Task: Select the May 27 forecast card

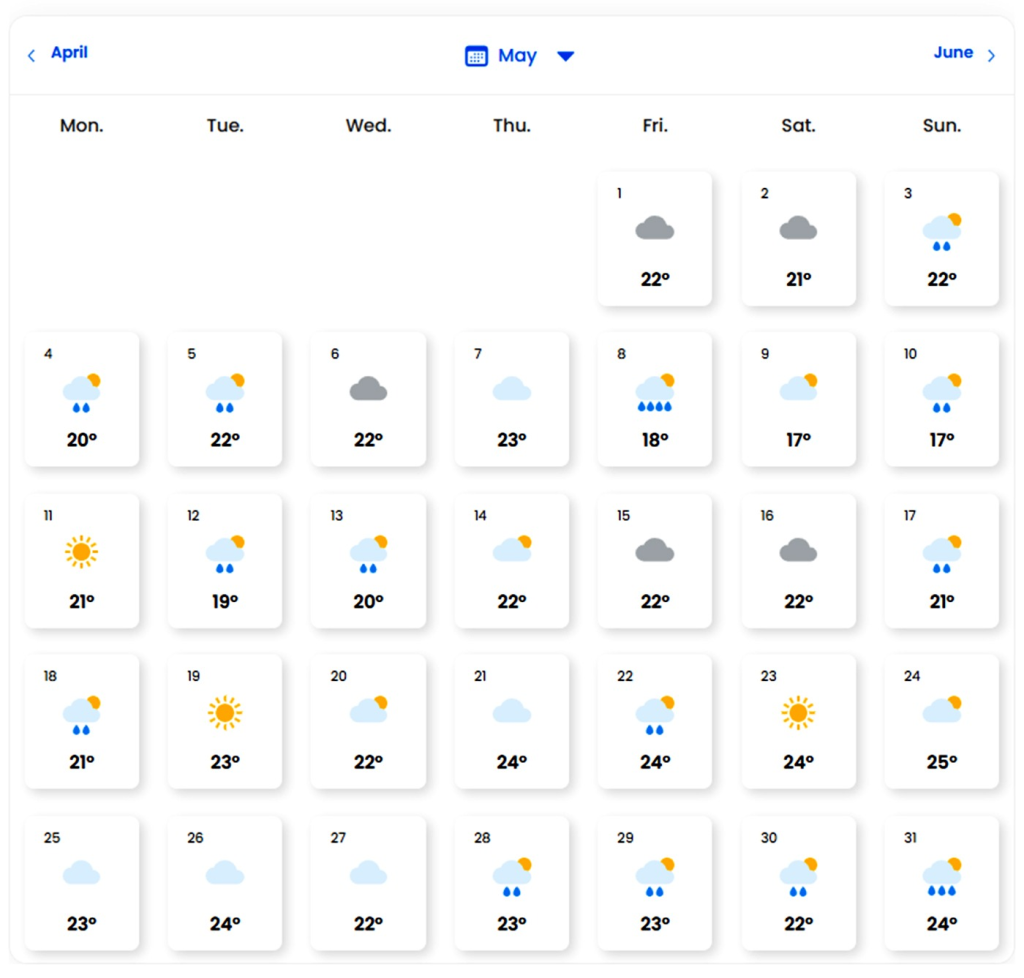Action: coord(368,882)
